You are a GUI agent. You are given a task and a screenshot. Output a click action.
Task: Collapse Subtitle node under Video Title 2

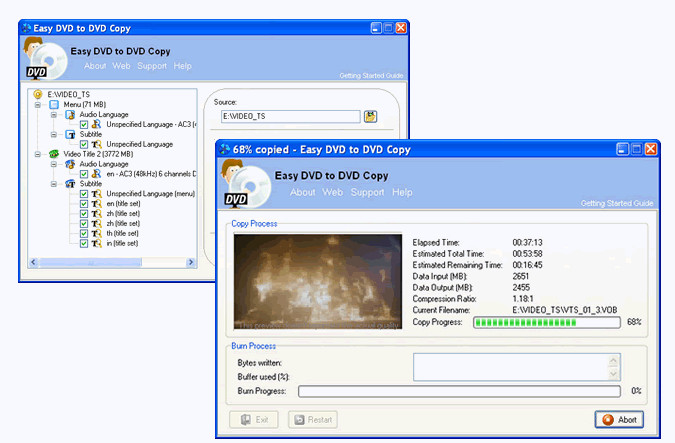(54, 184)
